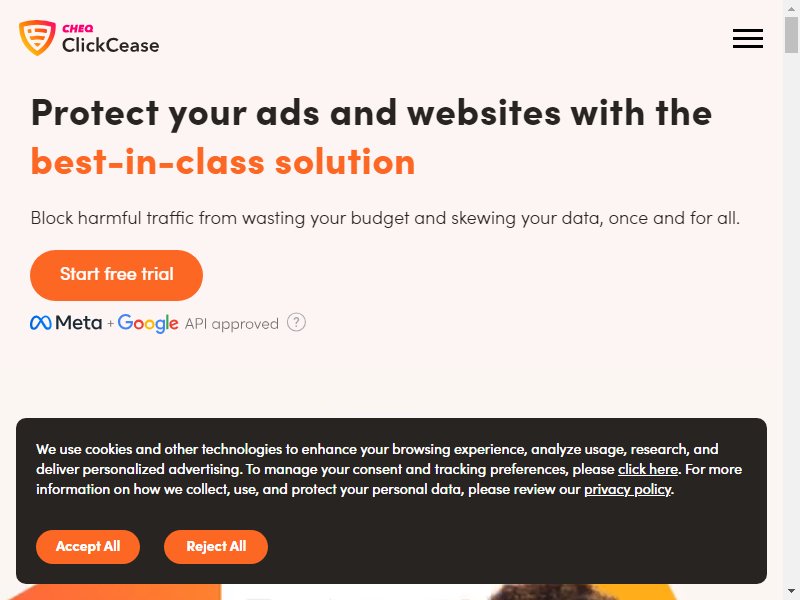Click the pink CHEQ brand mark
800x600 pixels.
click(x=78, y=29)
